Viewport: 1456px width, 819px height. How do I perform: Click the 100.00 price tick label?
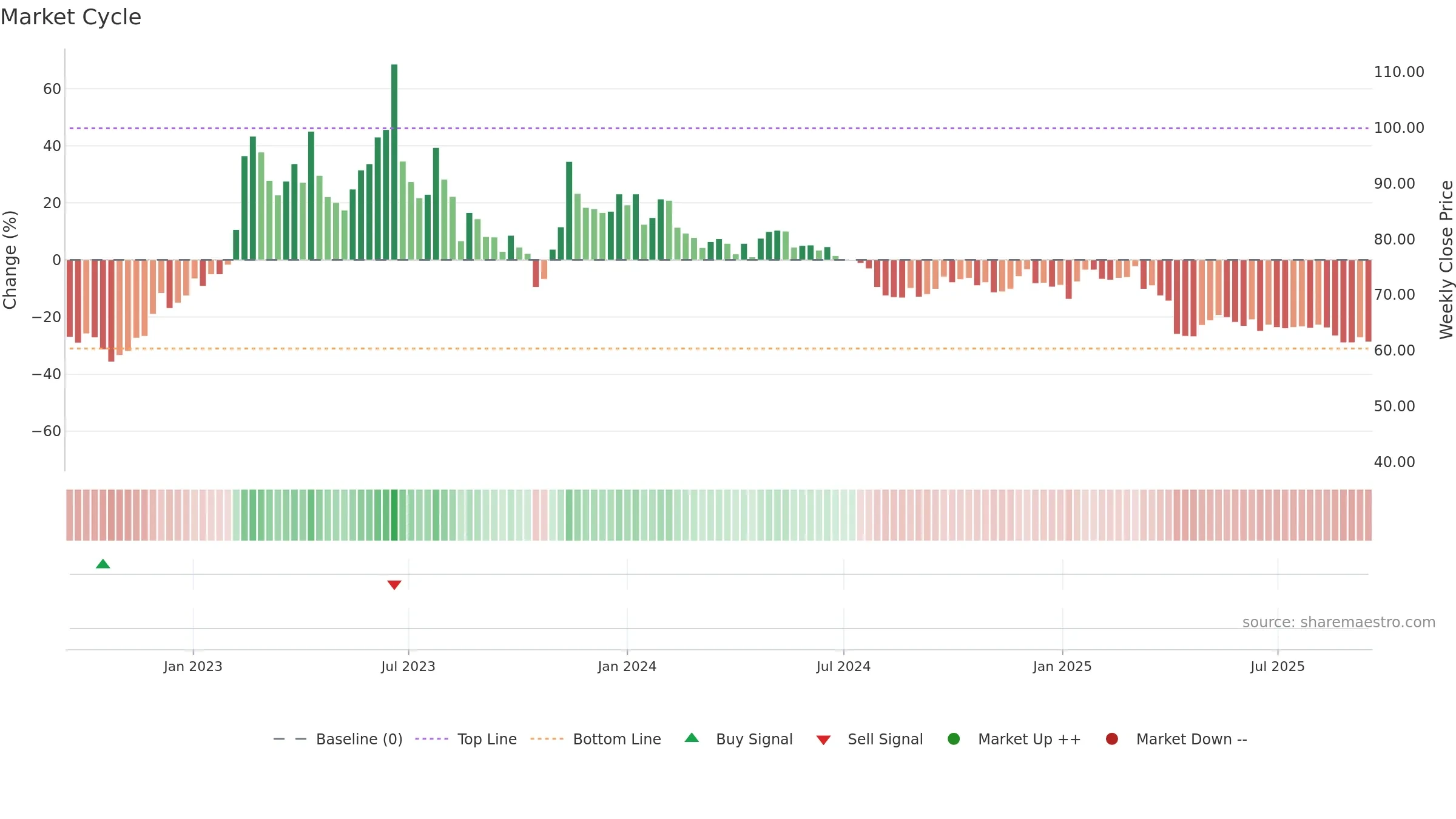pos(1399,128)
